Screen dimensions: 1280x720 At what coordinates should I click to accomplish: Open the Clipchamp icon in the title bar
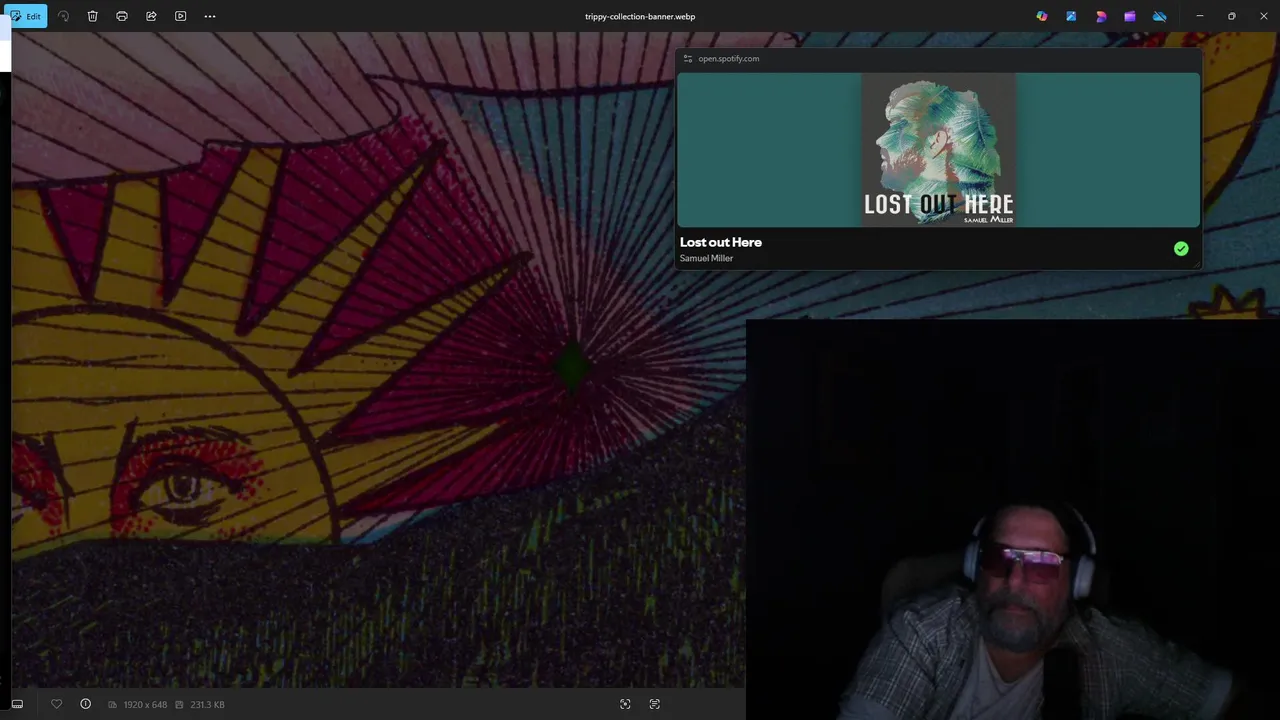tap(1130, 16)
